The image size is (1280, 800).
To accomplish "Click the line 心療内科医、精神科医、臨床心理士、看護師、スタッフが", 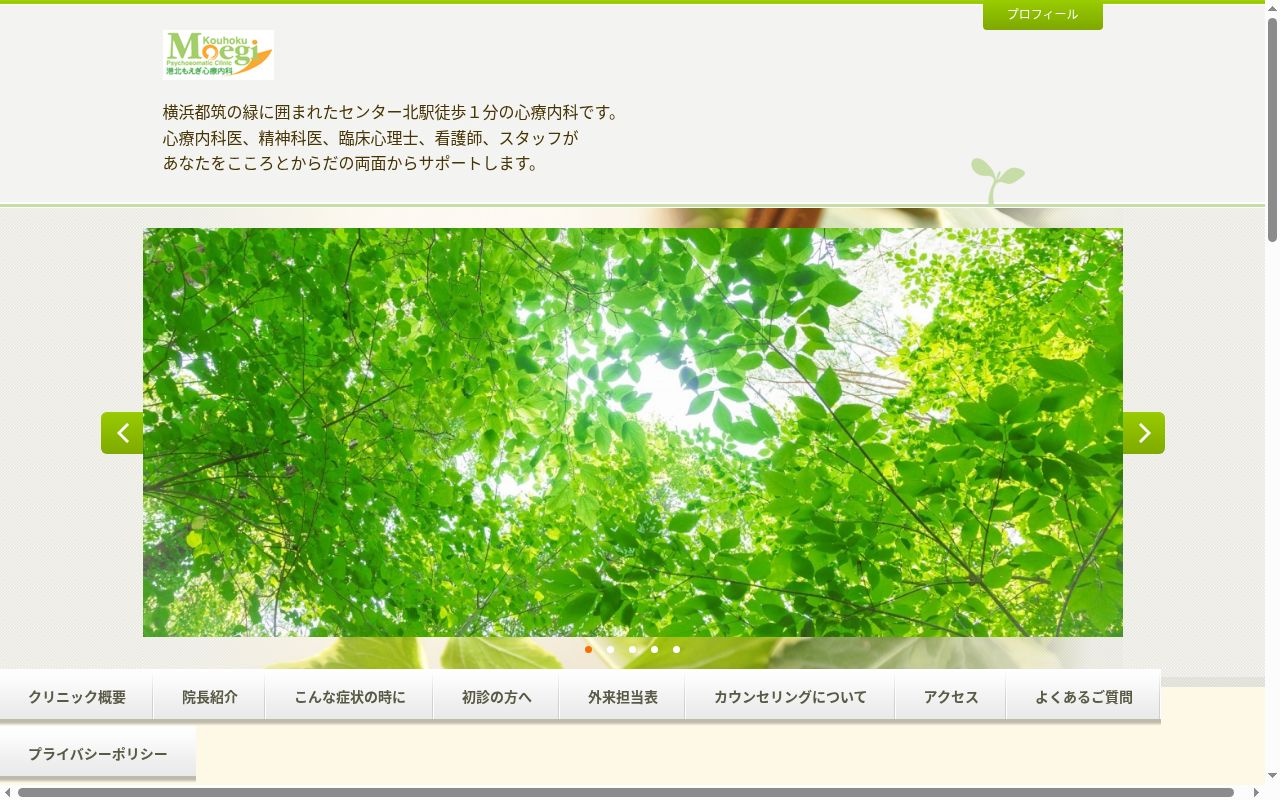I will (x=371, y=138).
